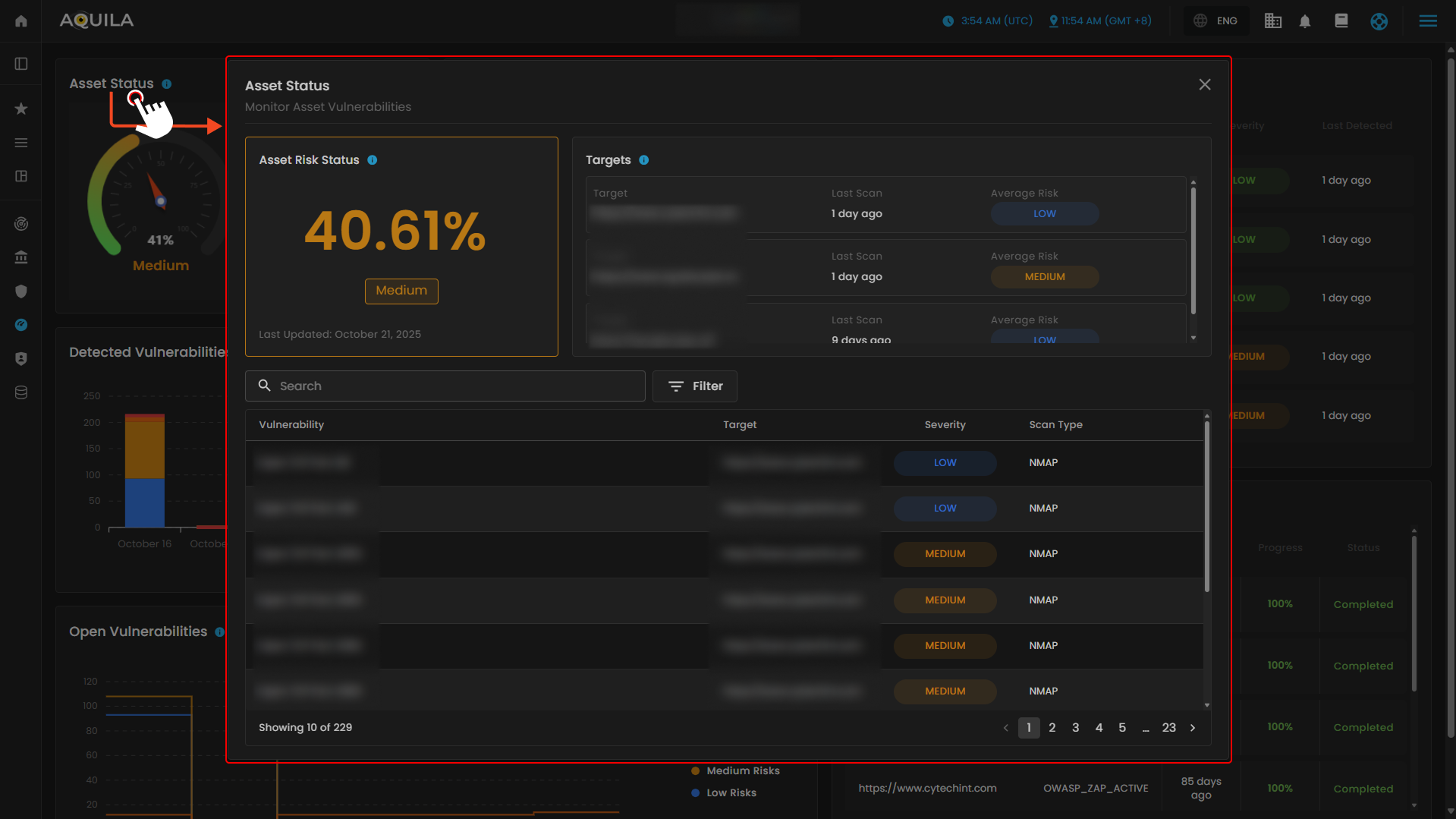Go to next page using right chevron
This screenshot has height=819, width=1456.
(x=1193, y=728)
